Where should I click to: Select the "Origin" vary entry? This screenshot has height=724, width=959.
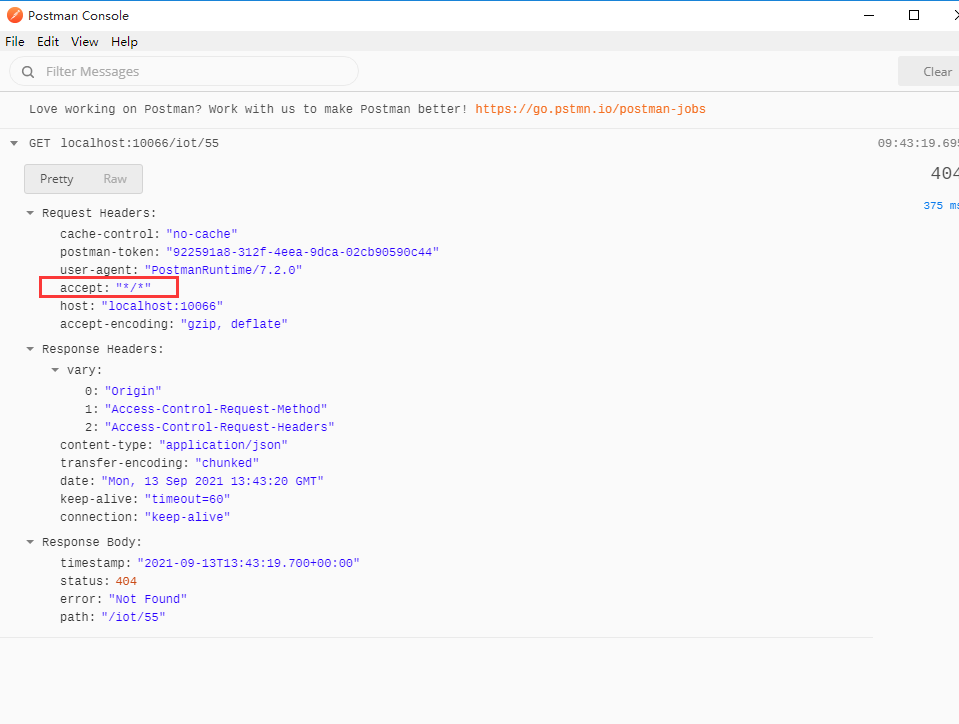click(x=133, y=391)
